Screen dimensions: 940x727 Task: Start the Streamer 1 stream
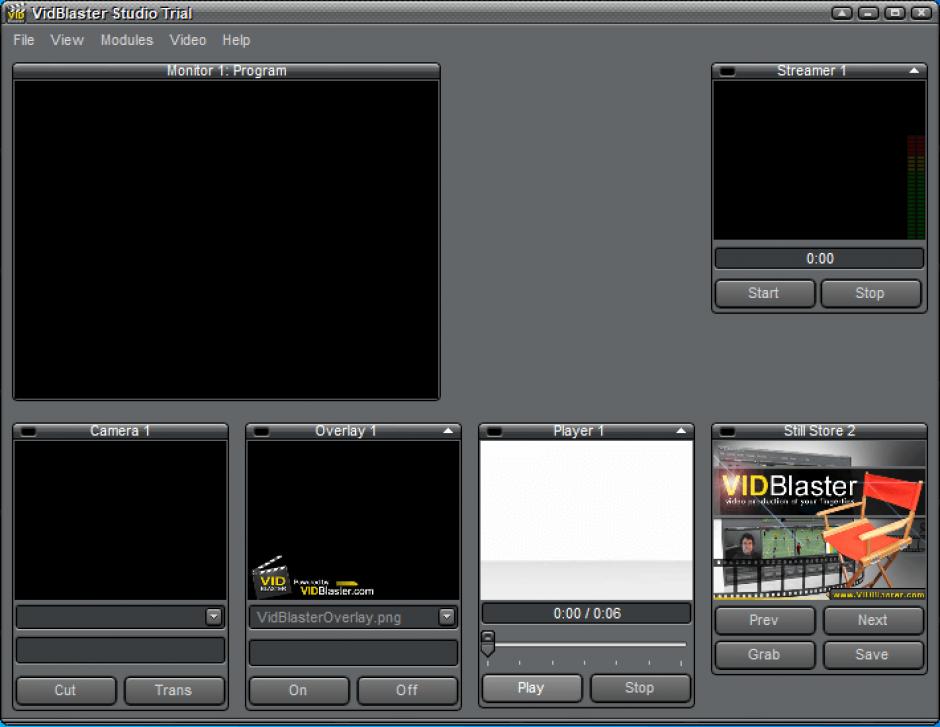764,293
